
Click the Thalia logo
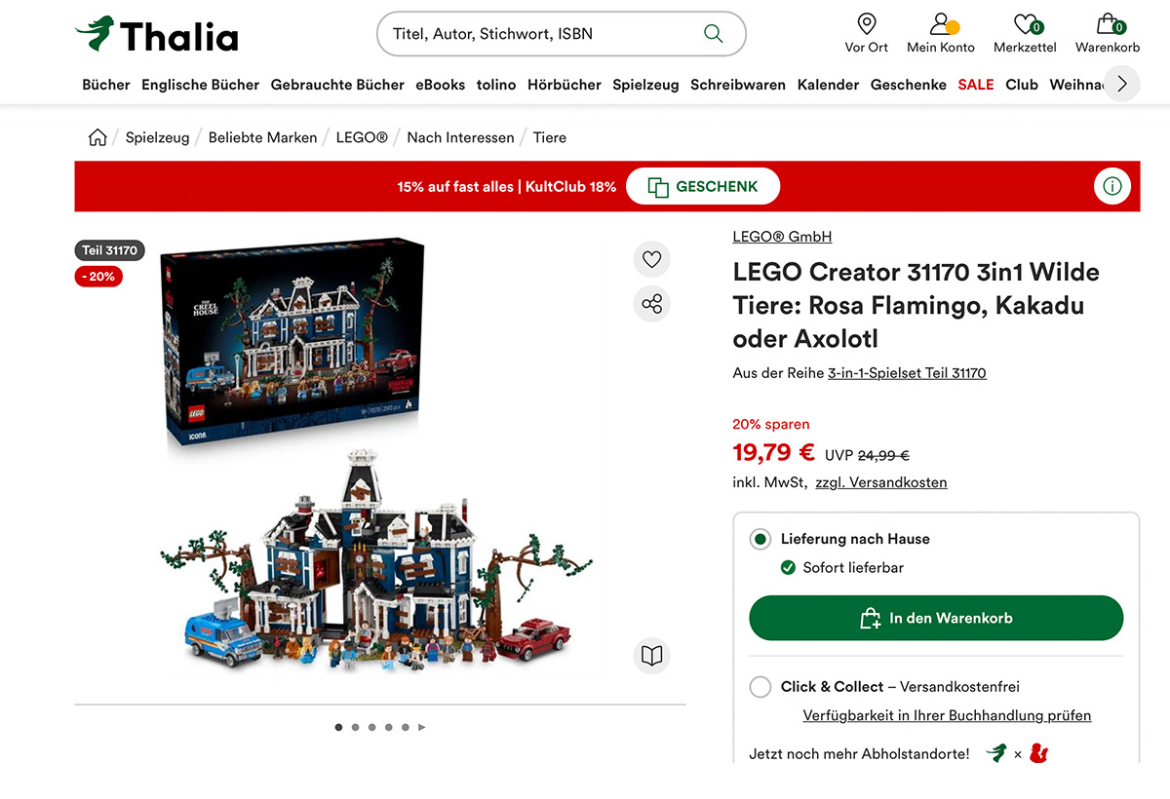point(157,34)
